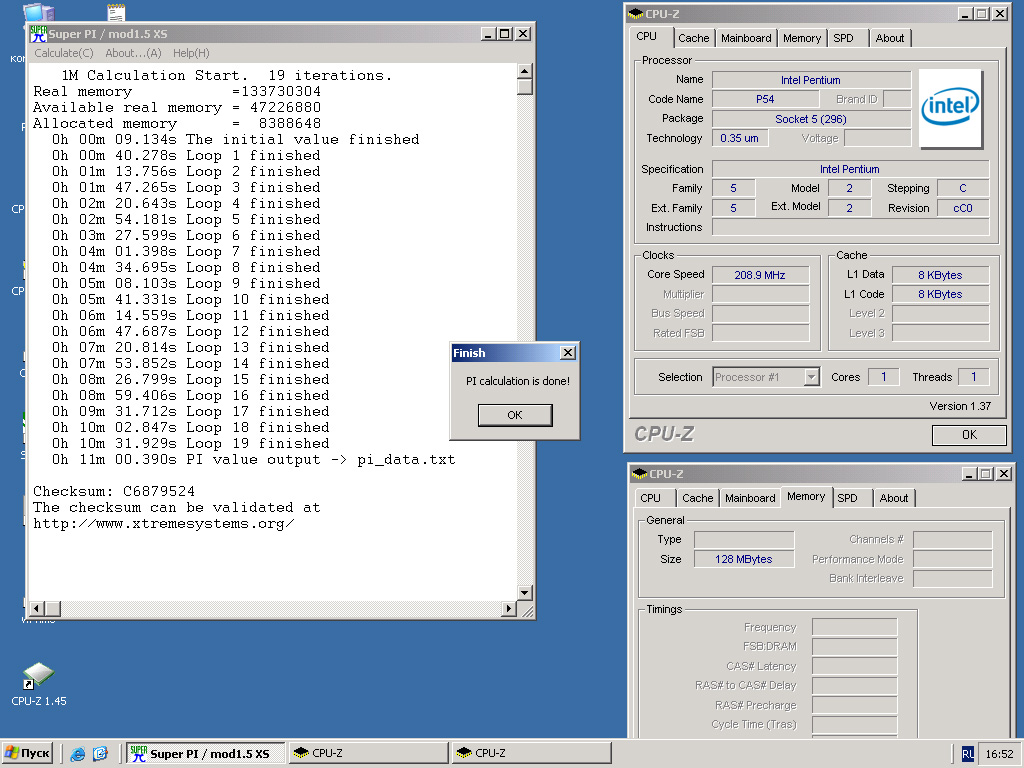The image size is (1024, 768).
Task: Open the notepad file icon on desktop
Action: pyautogui.click(x=116, y=12)
